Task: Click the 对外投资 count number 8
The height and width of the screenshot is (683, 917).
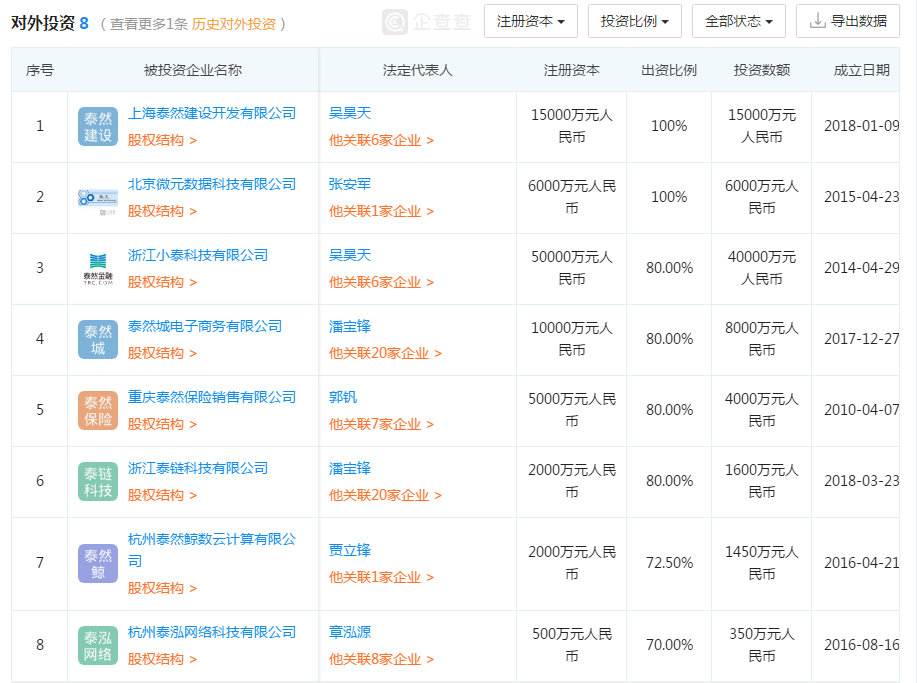Action: pyautogui.click(x=84, y=23)
